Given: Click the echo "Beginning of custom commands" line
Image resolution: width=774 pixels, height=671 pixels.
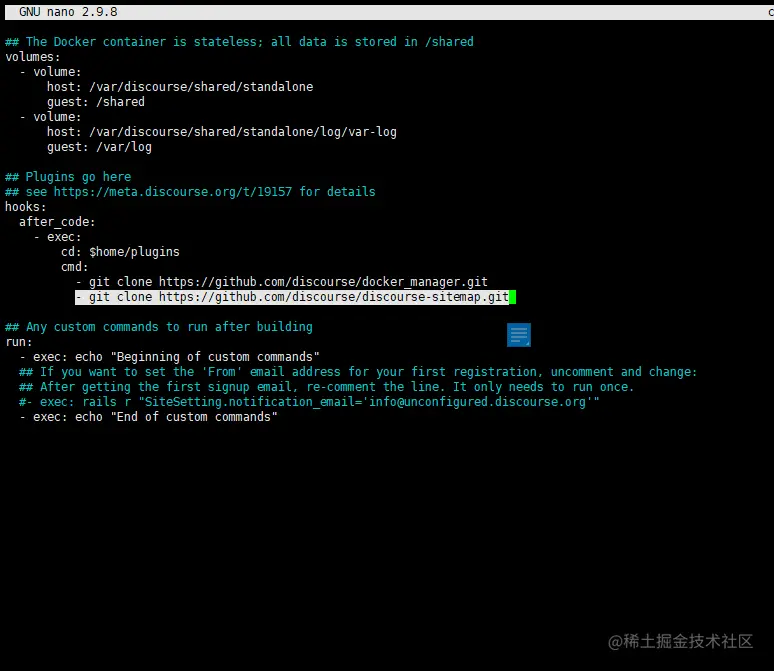Looking at the screenshot, I should [169, 357].
